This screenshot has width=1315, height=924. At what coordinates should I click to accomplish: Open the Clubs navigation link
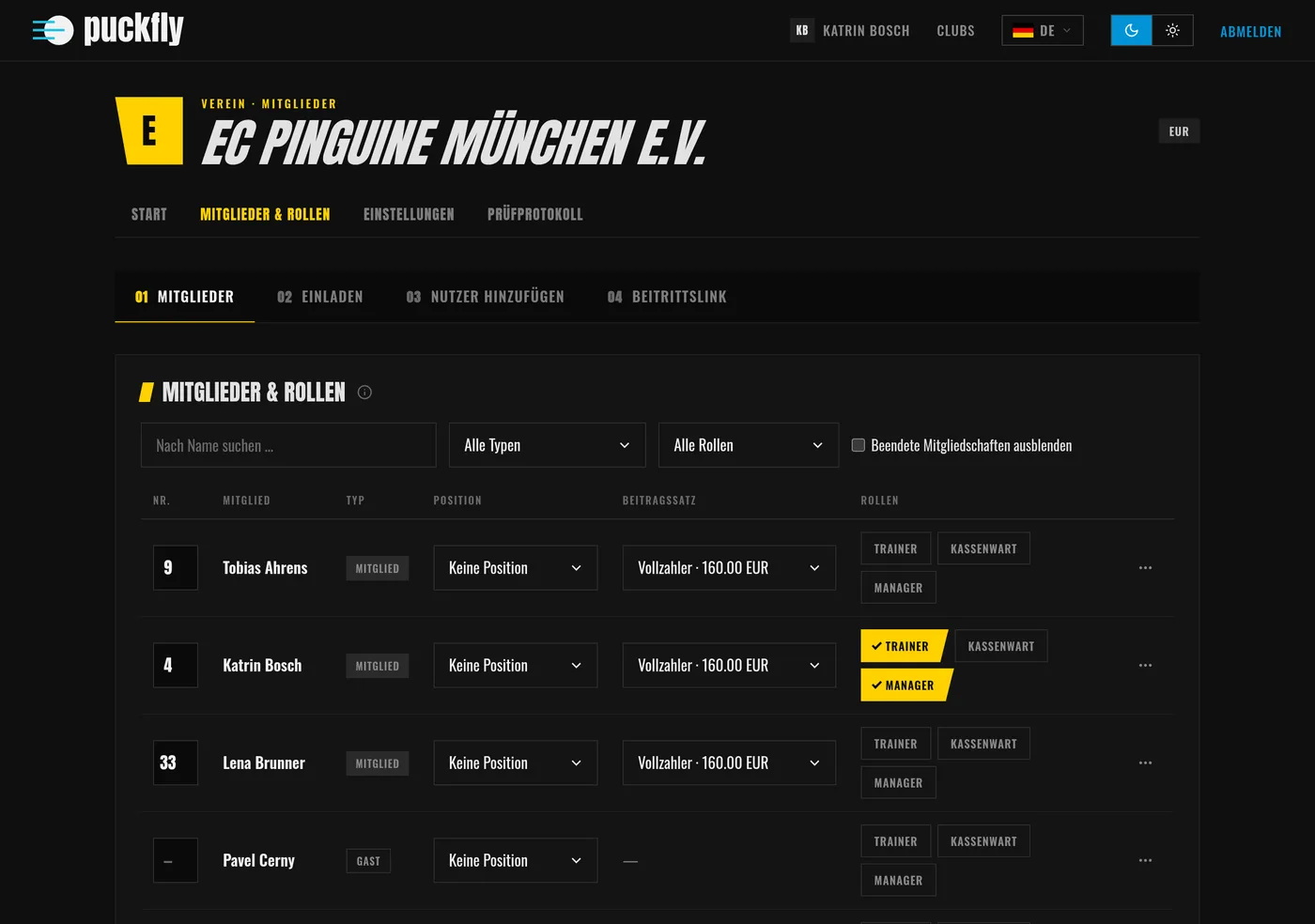coord(955,31)
